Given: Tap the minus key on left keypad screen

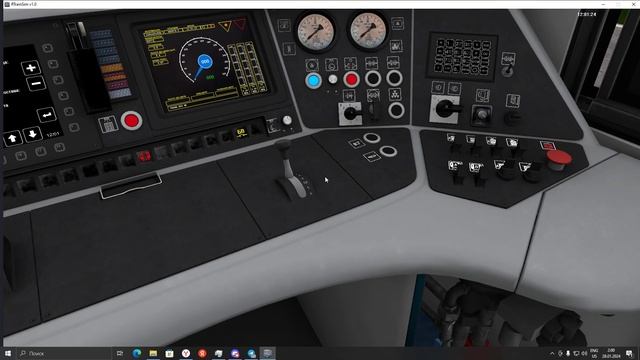Looking at the screenshot, I should coord(36,84).
